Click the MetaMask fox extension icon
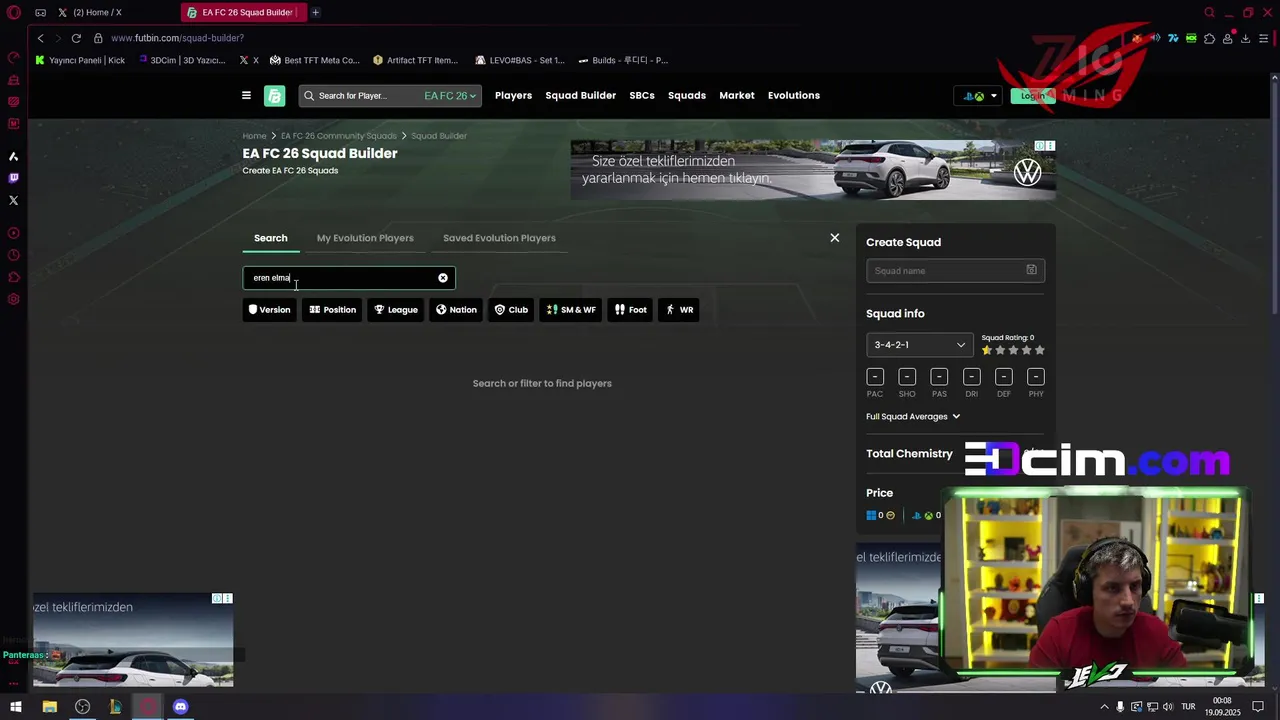This screenshot has height=720, width=1280. [x=1137, y=38]
